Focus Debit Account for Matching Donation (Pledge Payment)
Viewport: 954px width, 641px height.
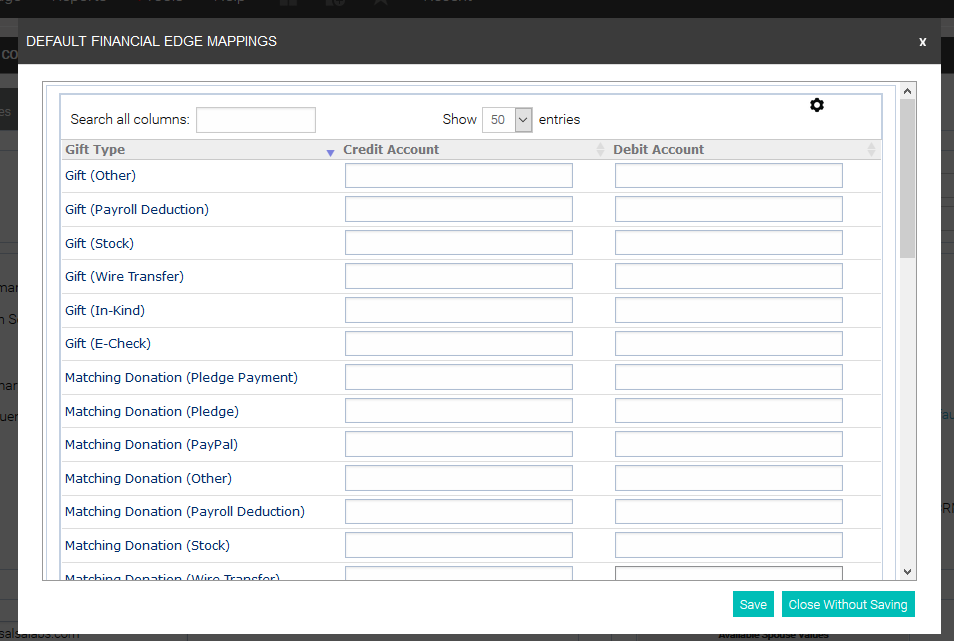coord(729,377)
